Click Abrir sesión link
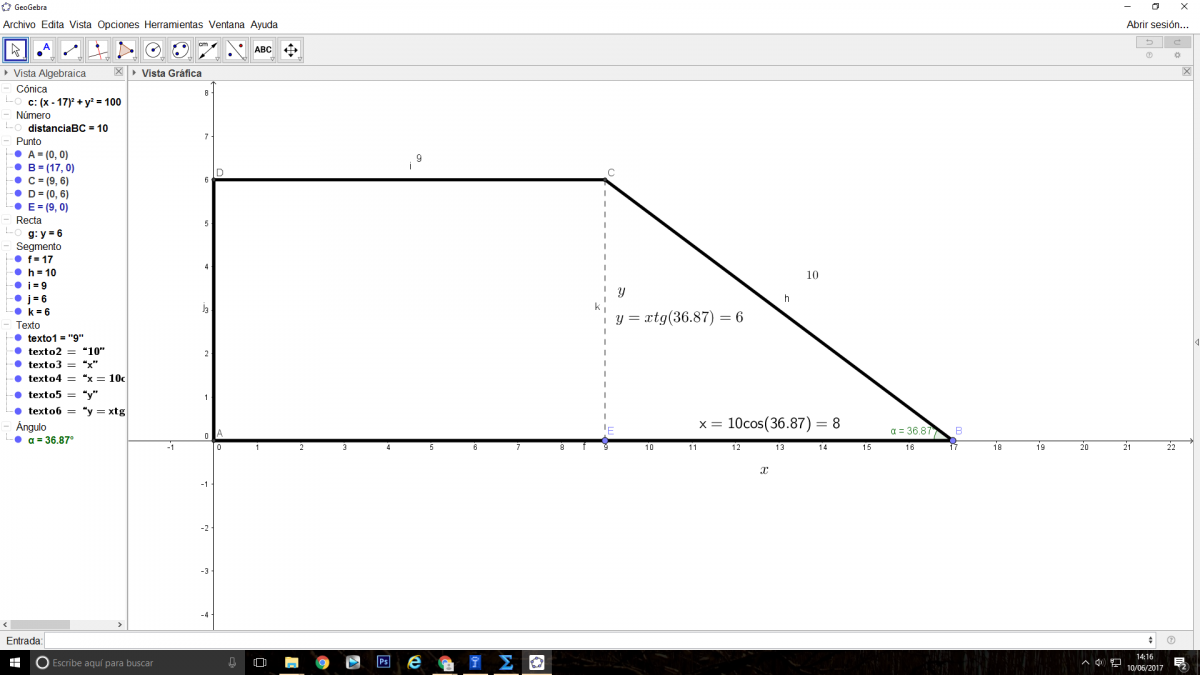Screen dimensions: 1200x675 1157,24
